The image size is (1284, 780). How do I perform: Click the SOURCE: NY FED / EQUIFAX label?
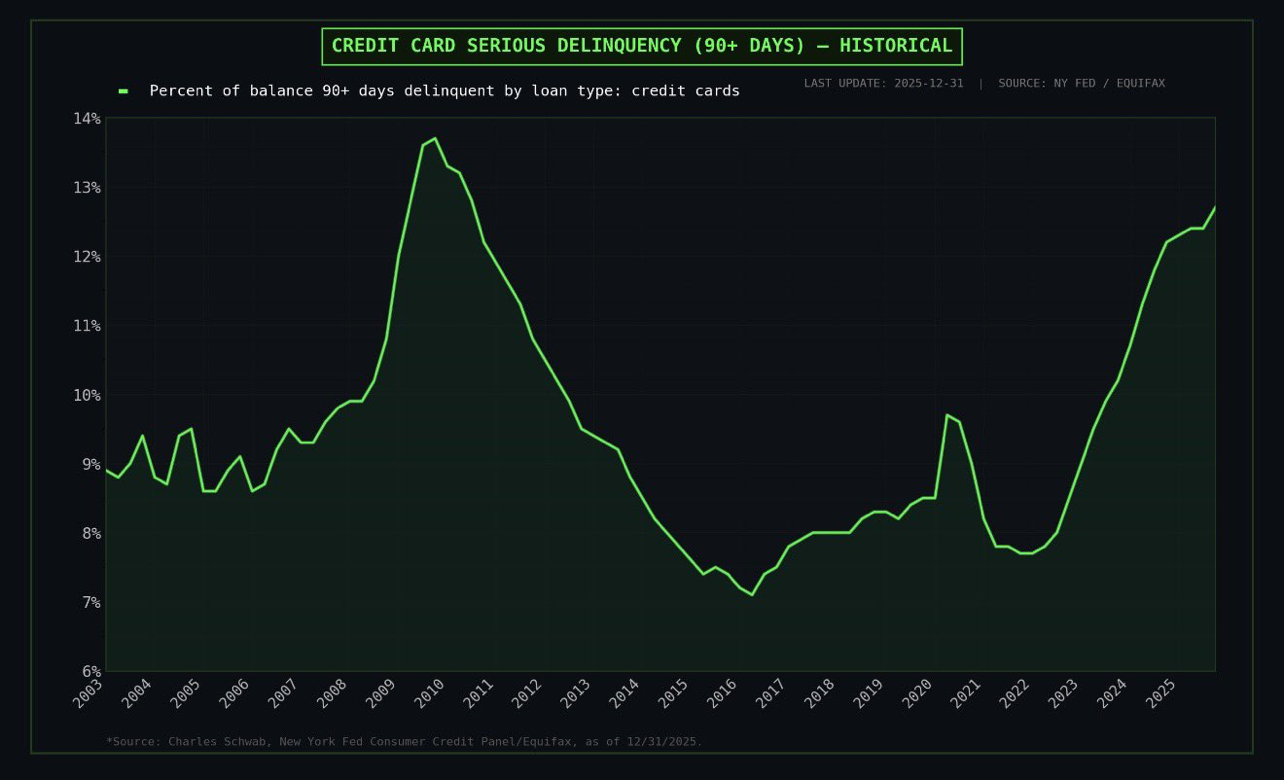click(1081, 83)
